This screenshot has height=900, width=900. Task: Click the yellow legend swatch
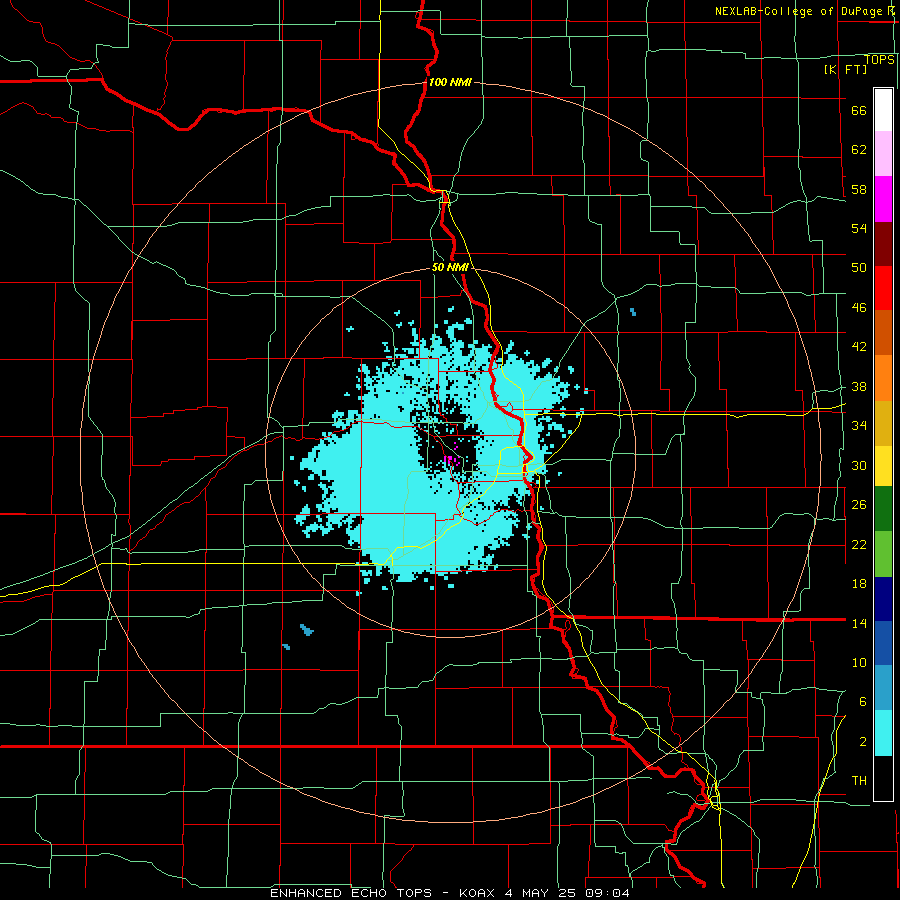pos(883,466)
